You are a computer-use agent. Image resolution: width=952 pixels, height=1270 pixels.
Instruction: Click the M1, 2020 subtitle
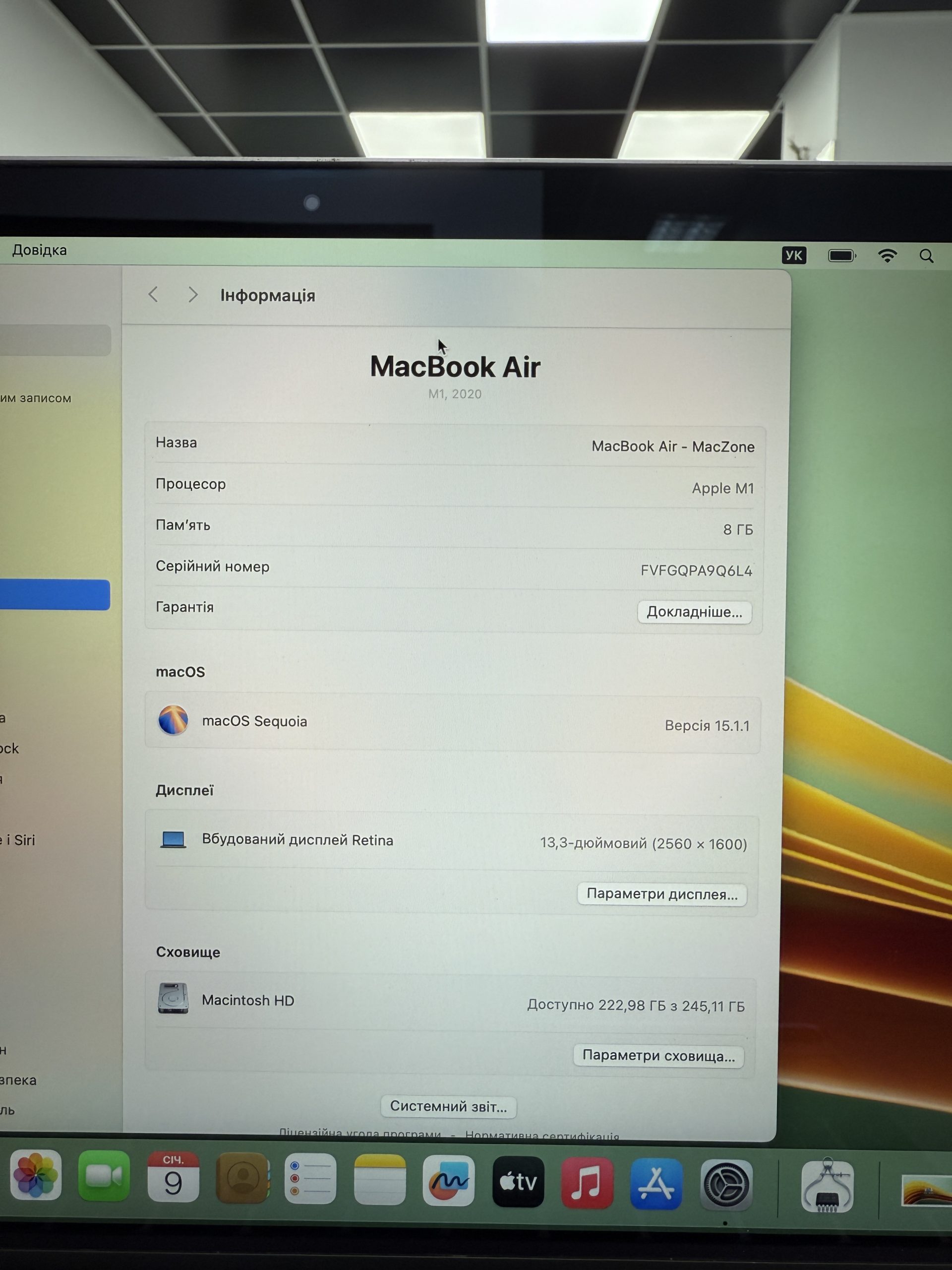tap(455, 394)
